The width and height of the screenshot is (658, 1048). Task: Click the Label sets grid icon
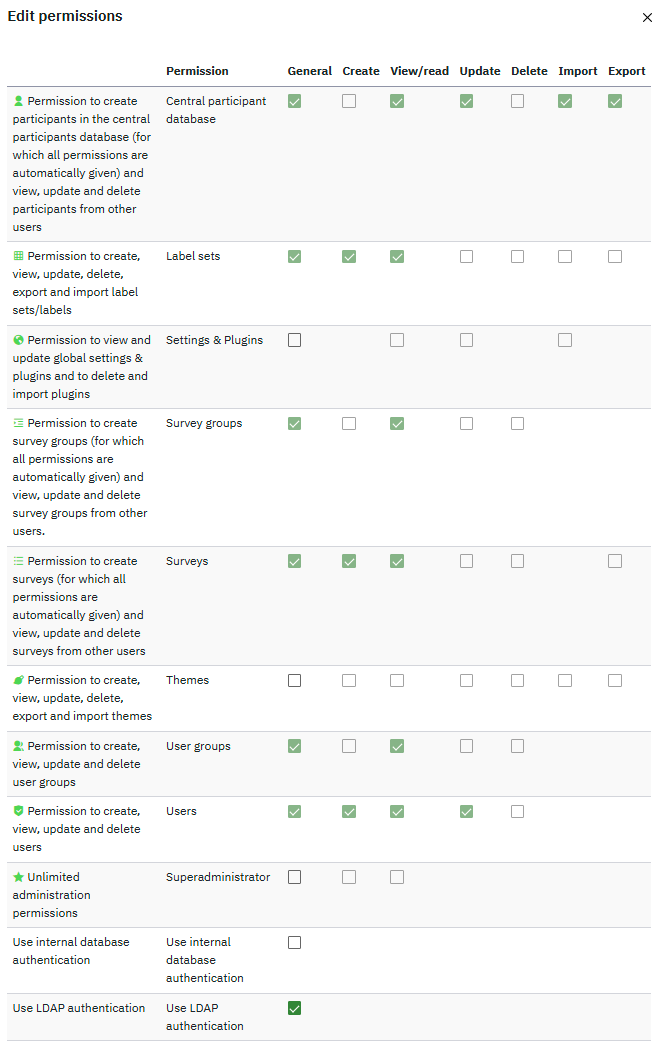click(x=18, y=256)
